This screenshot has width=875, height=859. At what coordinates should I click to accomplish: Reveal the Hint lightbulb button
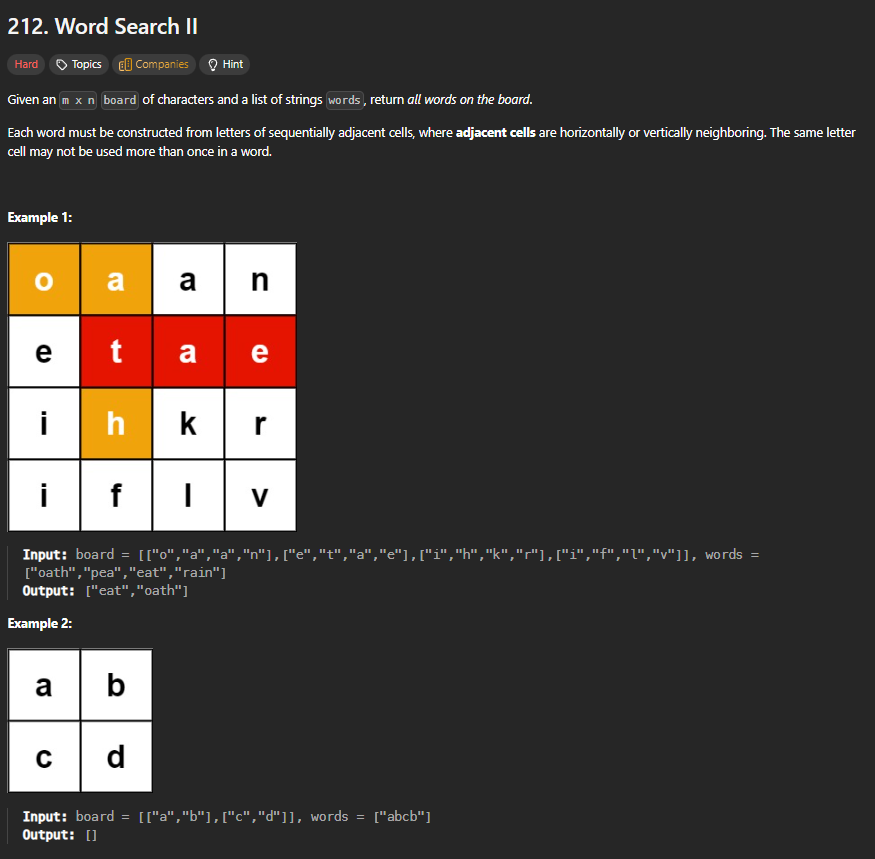click(225, 64)
